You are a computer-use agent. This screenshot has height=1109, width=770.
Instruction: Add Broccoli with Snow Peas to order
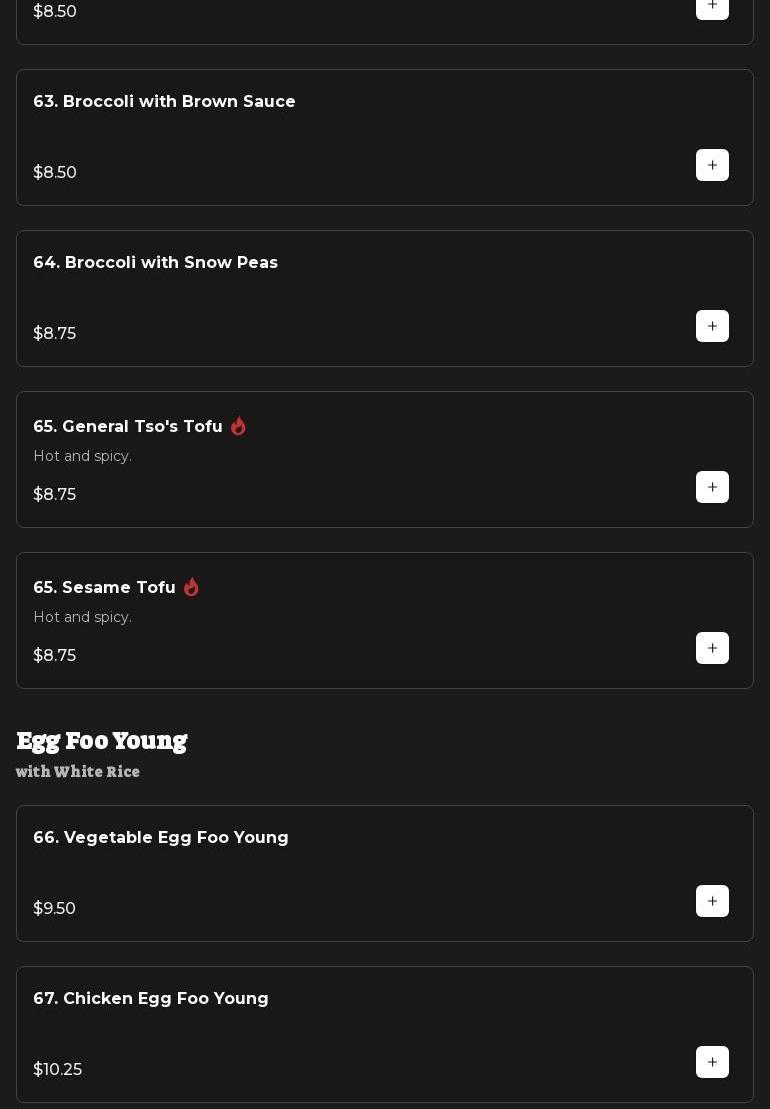pos(712,326)
